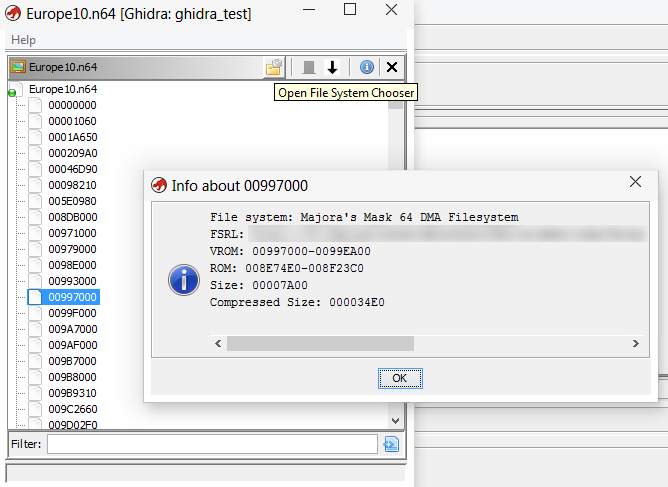Click the ROM: 008E74E0-008F23C0 line

(287, 268)
